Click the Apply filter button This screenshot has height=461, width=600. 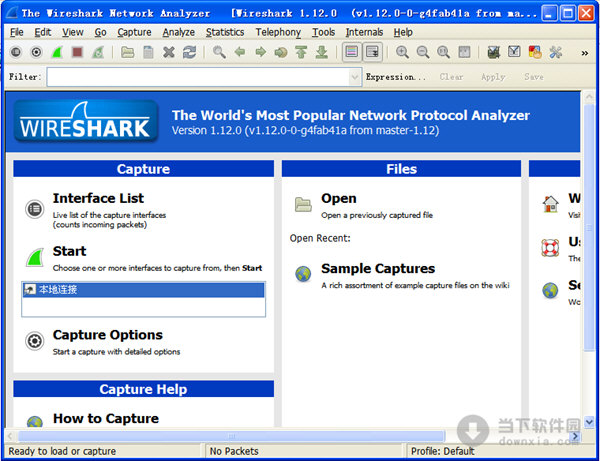click(493, 77)
